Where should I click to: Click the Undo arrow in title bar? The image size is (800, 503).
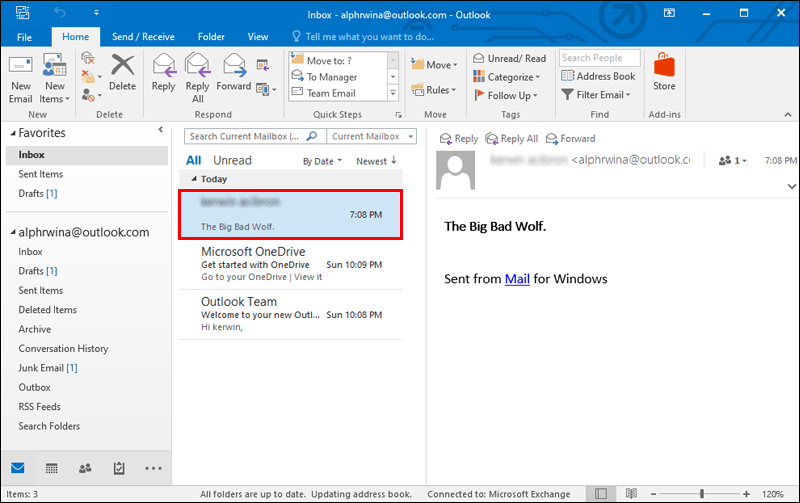[x=60, y=12]
